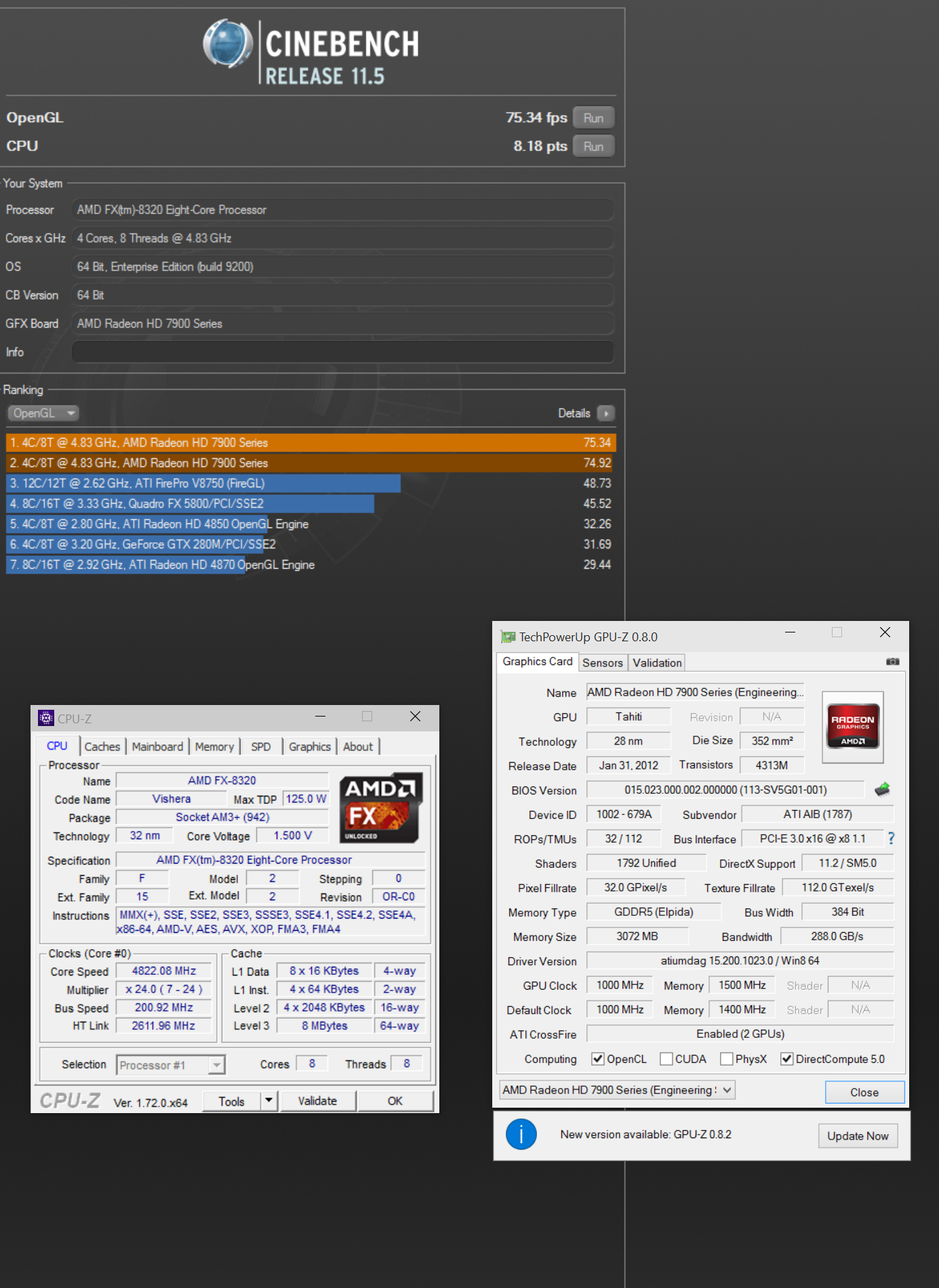
Task: Run the OpenGL benchmark in Cinebench
Action: [593, 118]
